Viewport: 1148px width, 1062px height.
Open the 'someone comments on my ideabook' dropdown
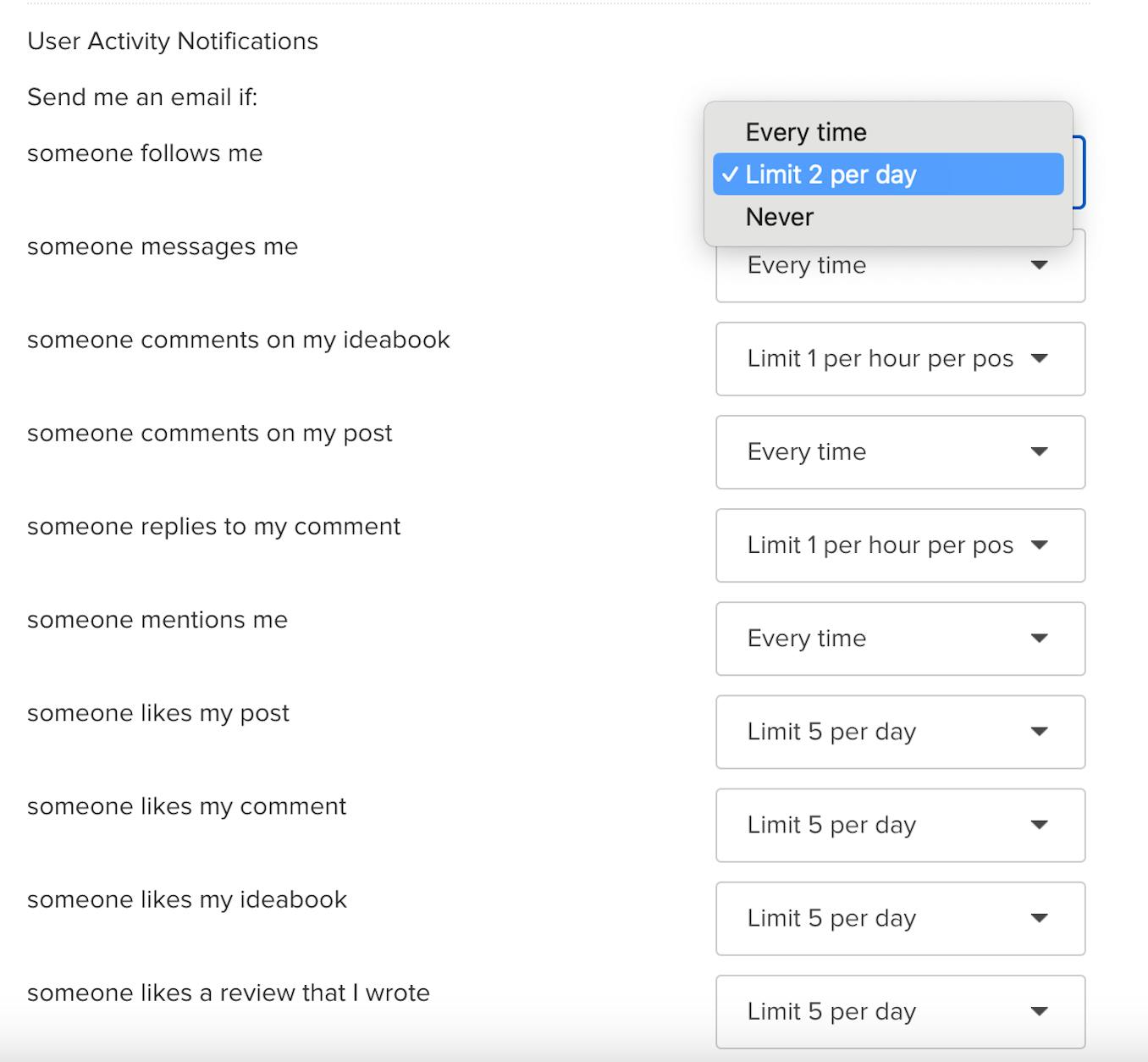(900, 359)
